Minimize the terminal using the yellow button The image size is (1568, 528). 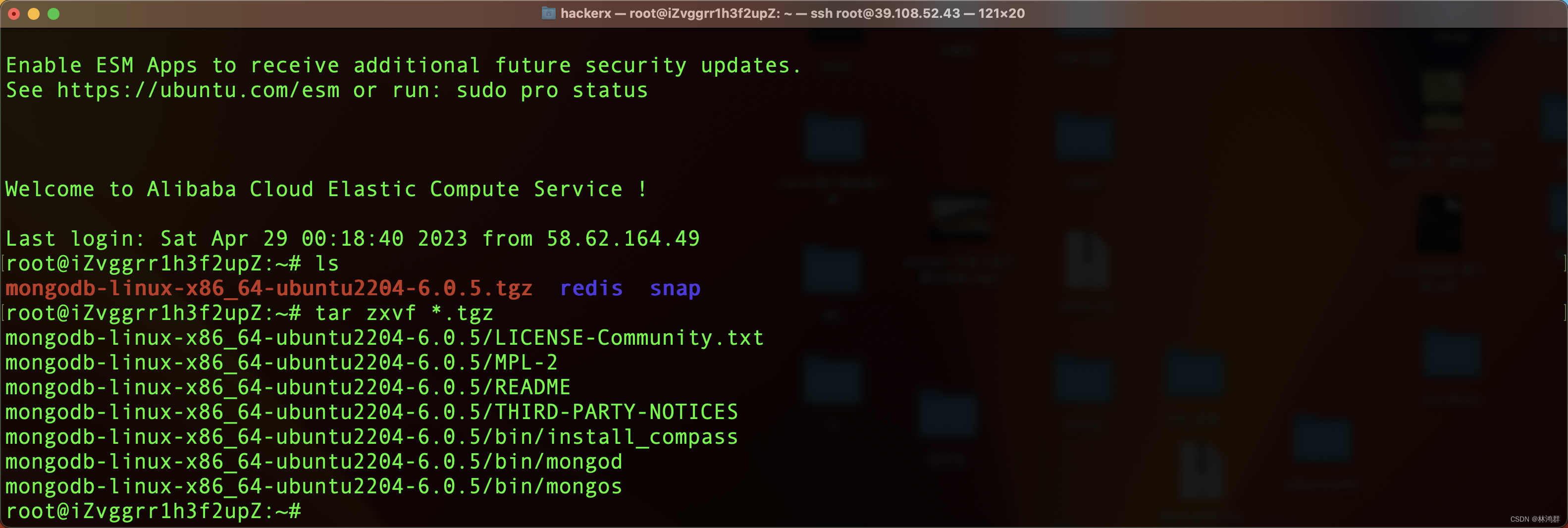tap(34, 13)
